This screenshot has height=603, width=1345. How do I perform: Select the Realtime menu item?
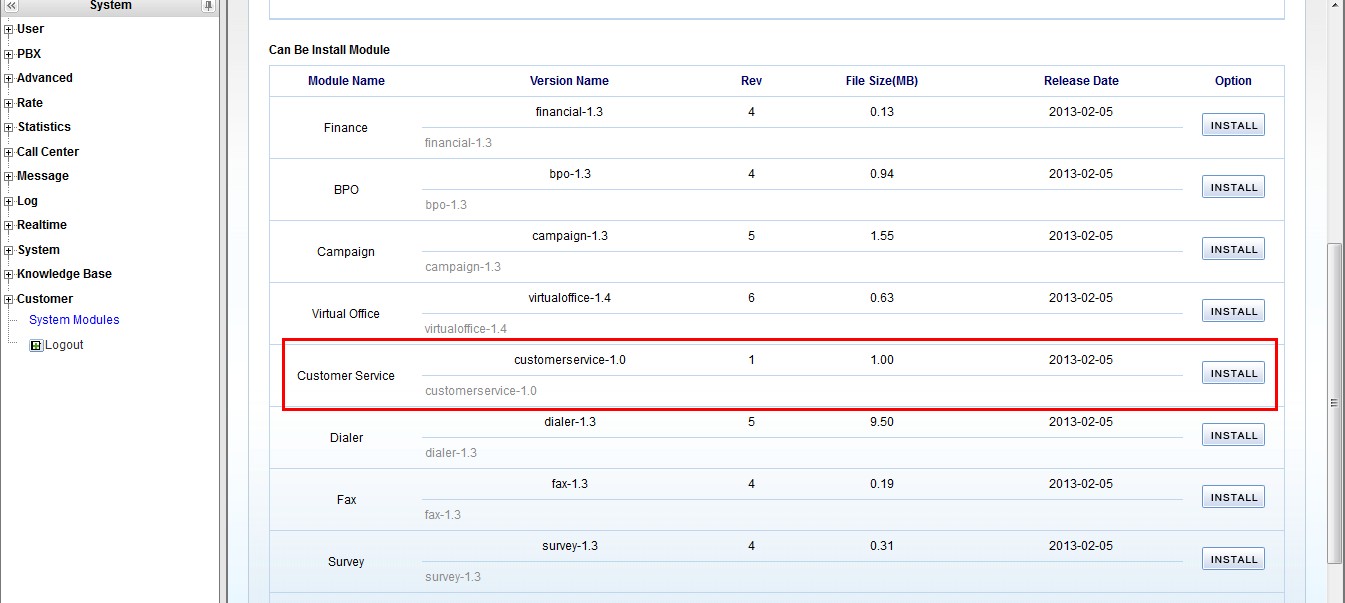[41, 225]
